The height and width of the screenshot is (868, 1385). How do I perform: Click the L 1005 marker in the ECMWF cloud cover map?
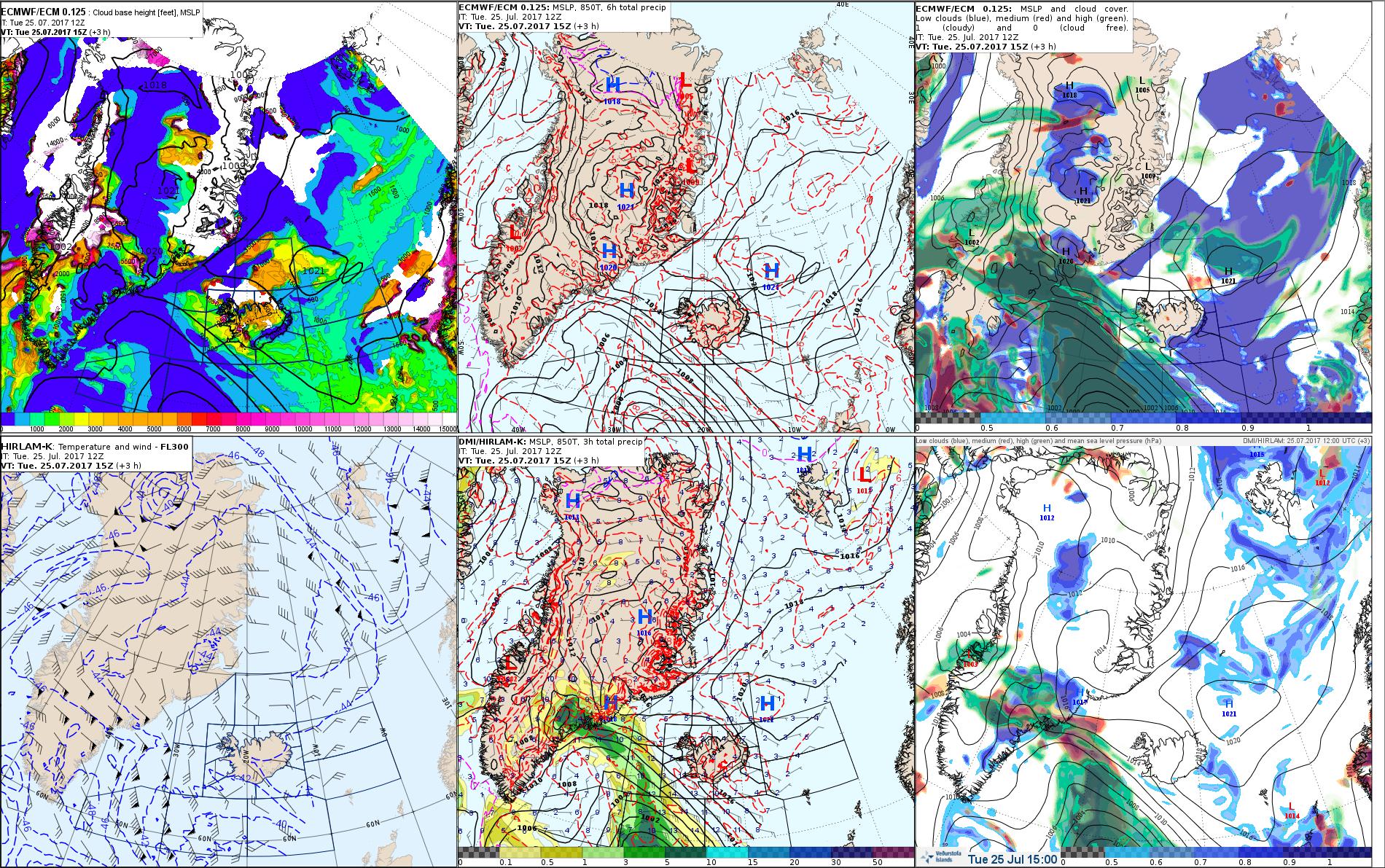coord(1142,85)
